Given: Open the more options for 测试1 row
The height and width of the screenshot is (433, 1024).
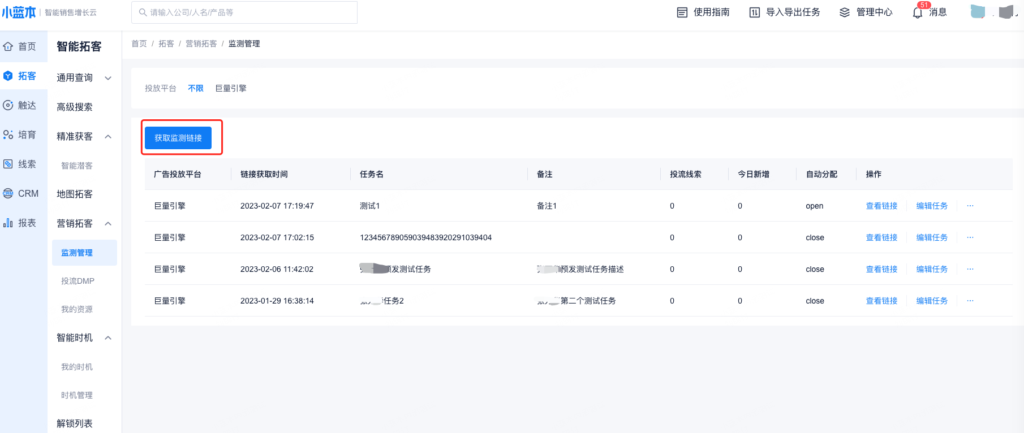Looking at the screenshot, I should click(x=969, y=206).
